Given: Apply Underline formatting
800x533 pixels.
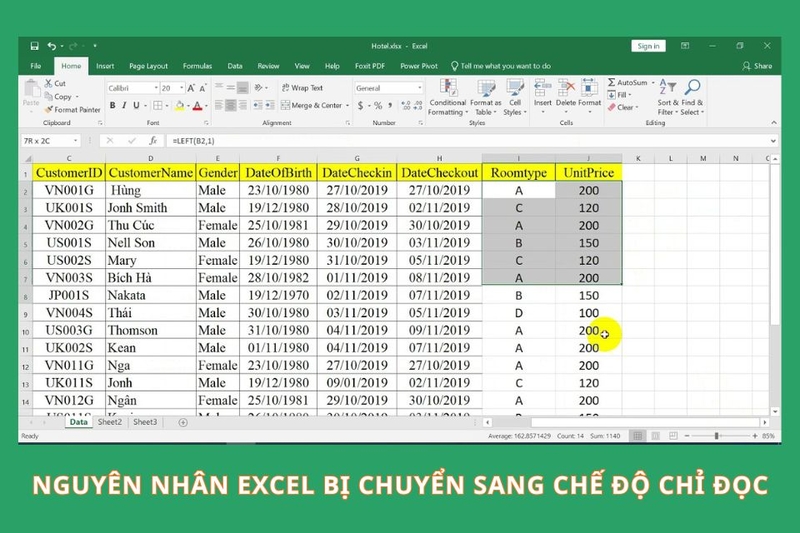Looking at the screenshot, I should 136,106.
